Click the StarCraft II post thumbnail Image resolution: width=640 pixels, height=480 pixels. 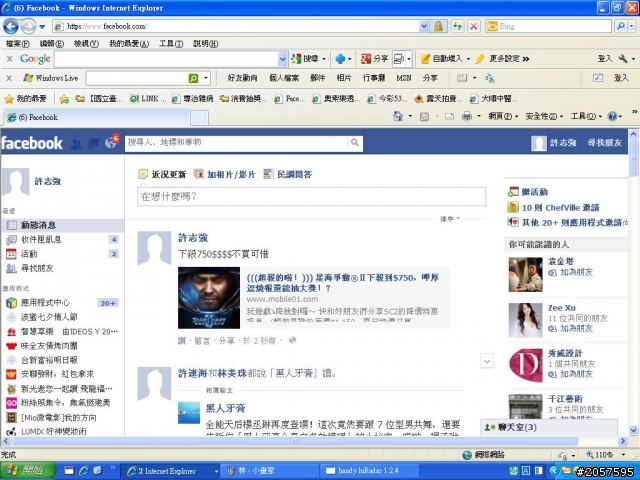[x=209, y=298]
